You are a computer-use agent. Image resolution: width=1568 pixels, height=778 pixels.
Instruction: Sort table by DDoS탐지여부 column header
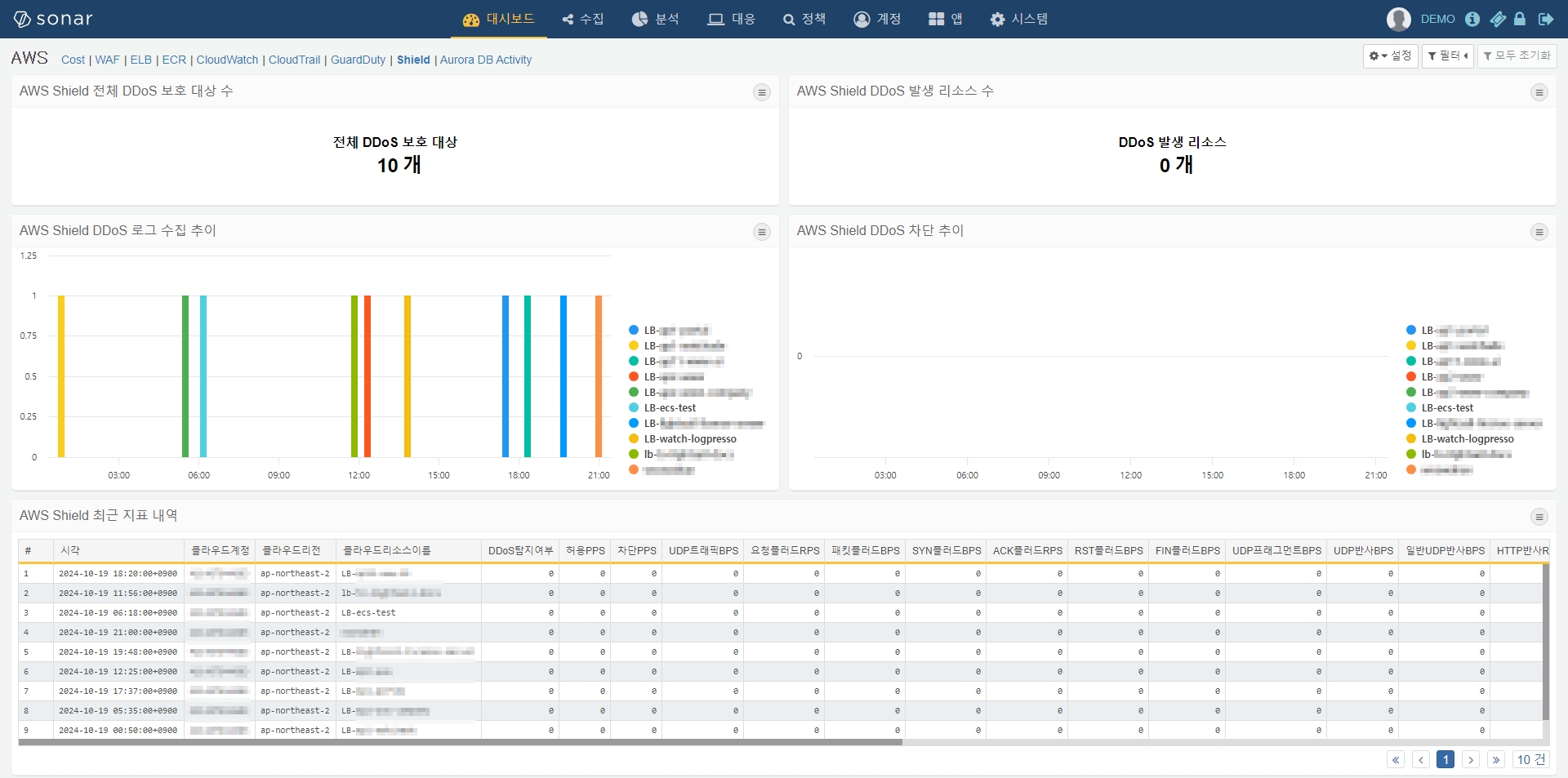(x=520, y=551)
